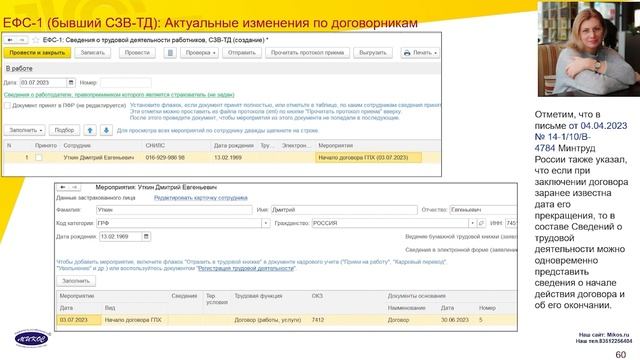Select the document date 30.06.2023 cell

[x=455, y=320]
